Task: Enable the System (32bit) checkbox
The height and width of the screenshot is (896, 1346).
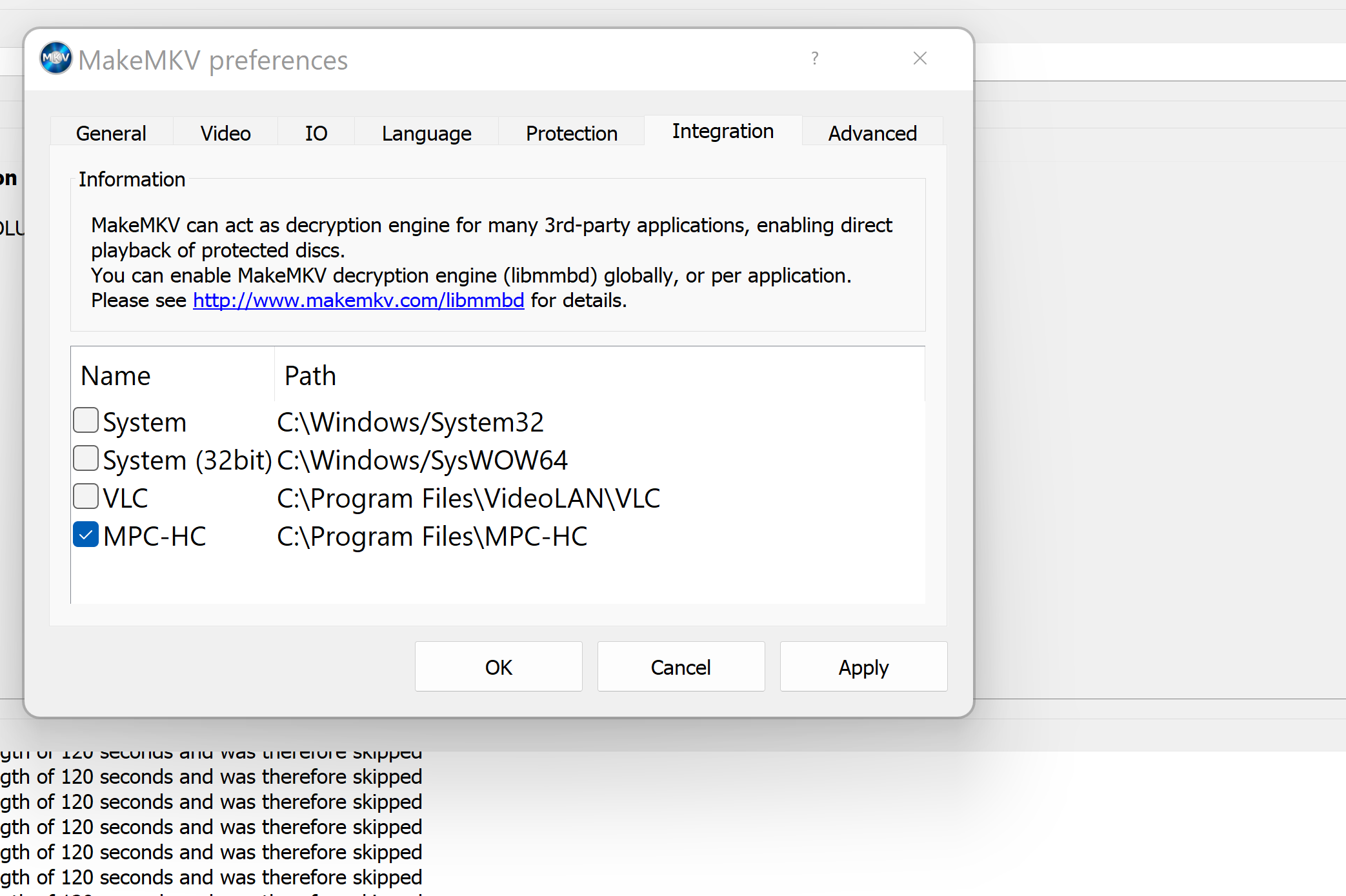Action: 86,459
